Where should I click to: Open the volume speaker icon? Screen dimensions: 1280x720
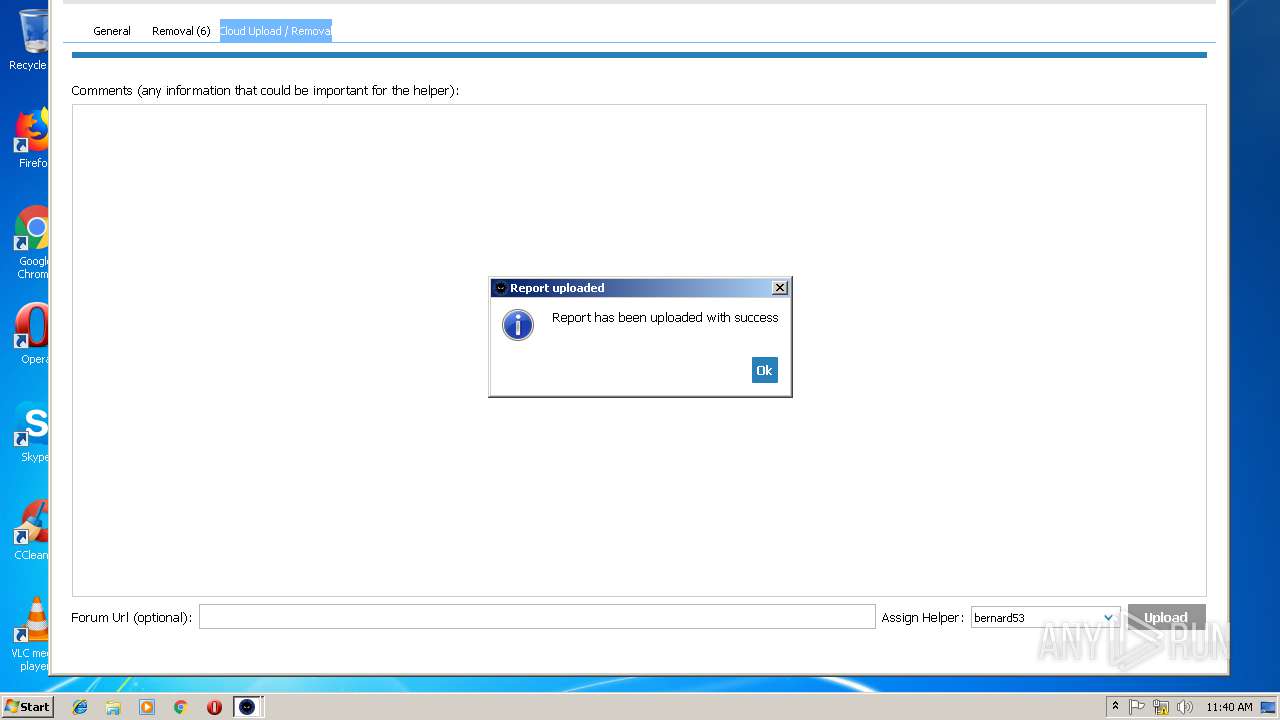click(x=1185, y=707)
